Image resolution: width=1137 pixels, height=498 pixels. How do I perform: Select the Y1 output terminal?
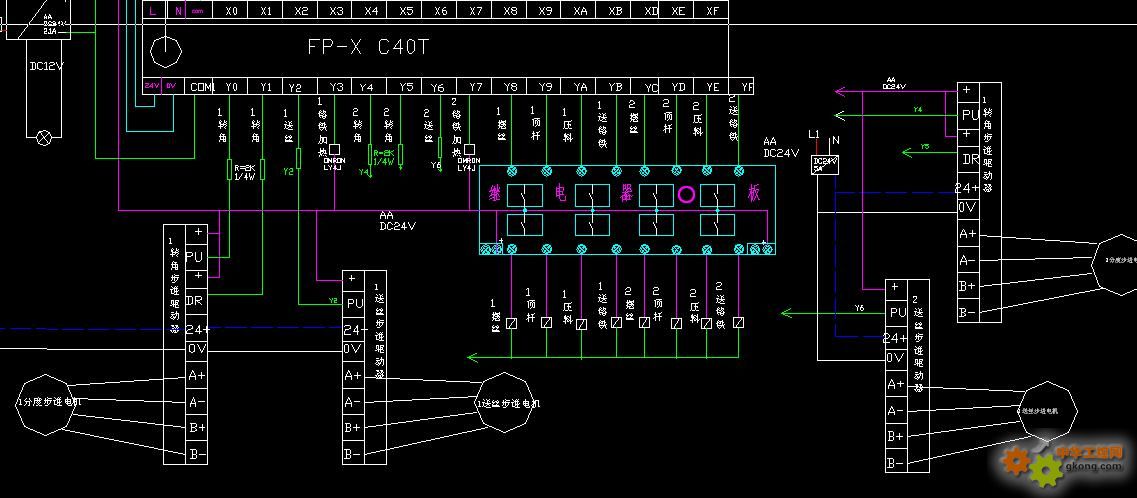[266, 86]
